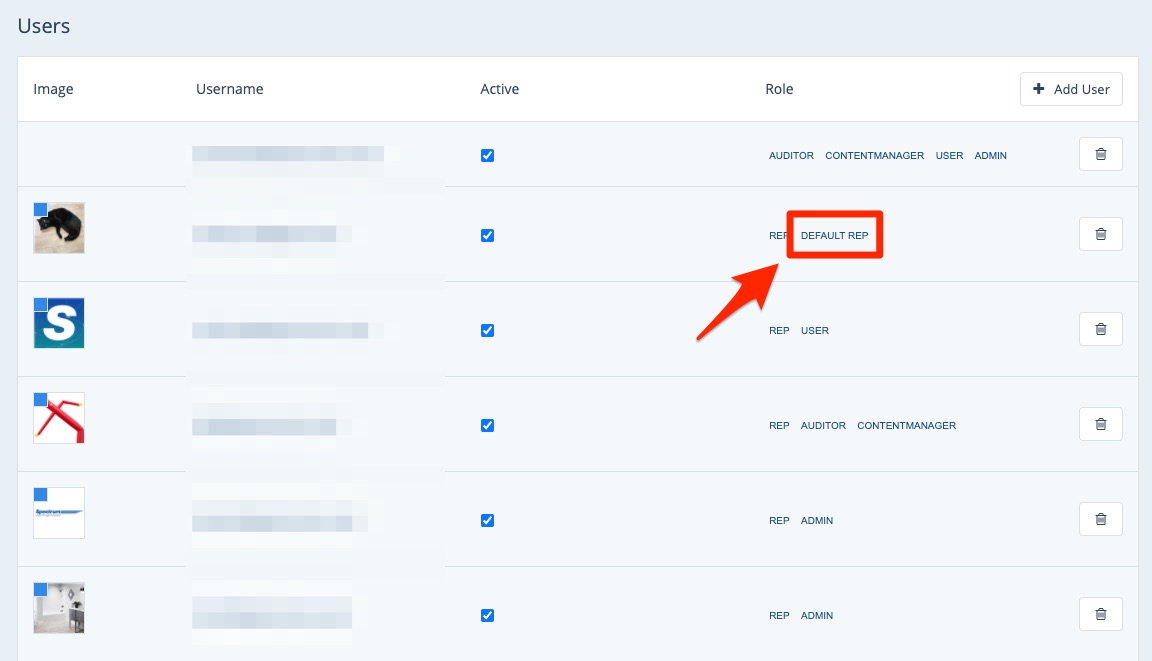The height and width of the screenshot is (661, 1152).
Task: Disable Active checkbox in S logo row
Action: 487,330
